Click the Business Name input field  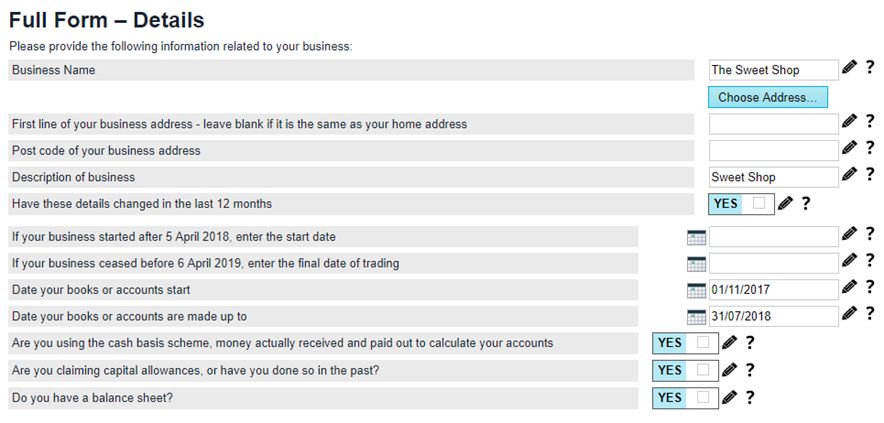(773, 70)
